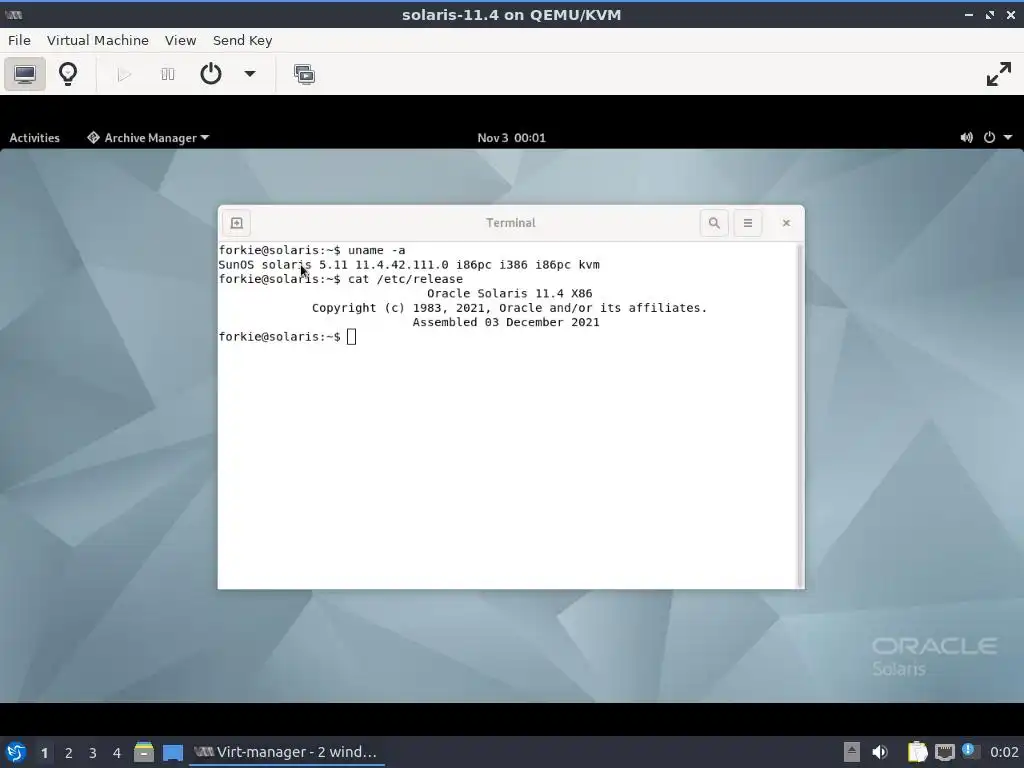Click the 'cat /etc/release' command text

click(405, 279)
